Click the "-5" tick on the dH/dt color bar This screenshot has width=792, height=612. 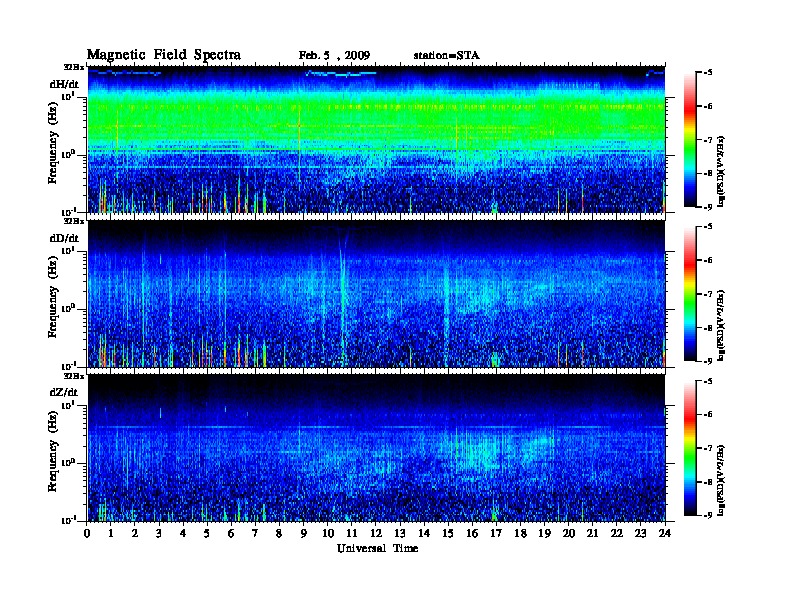click(708, 73)
